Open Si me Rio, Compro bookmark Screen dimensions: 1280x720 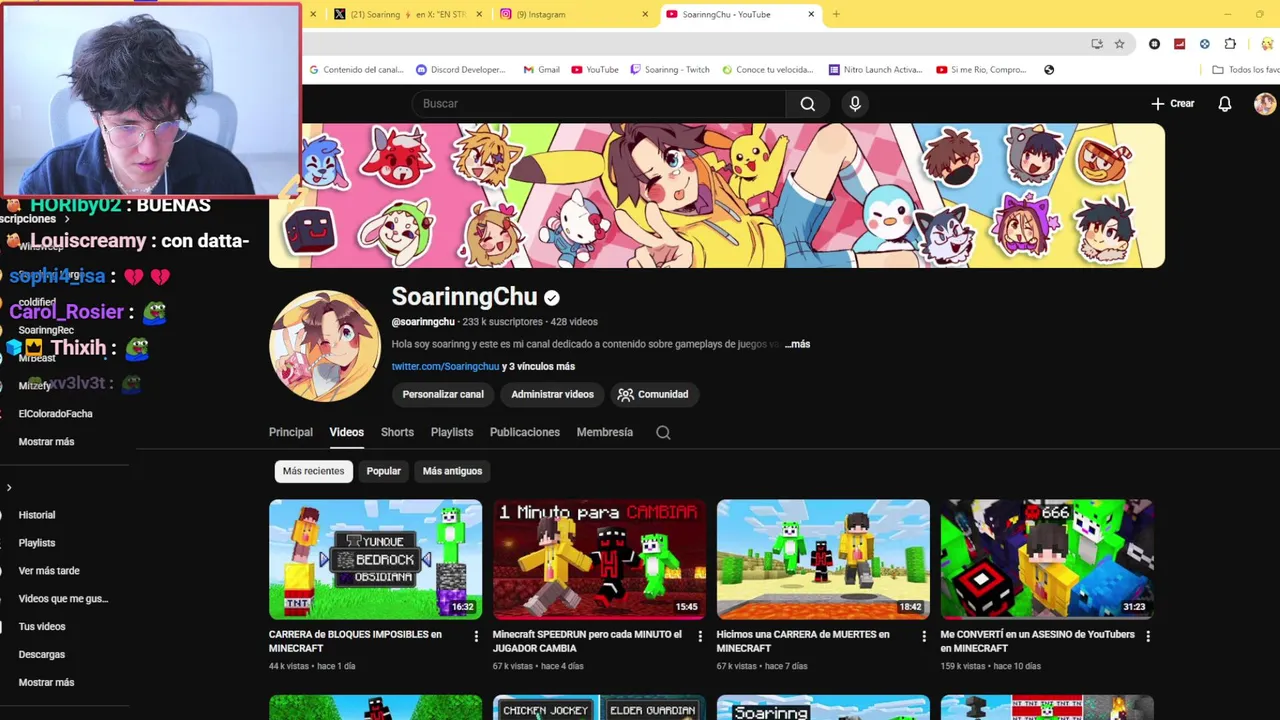[982, 70]
